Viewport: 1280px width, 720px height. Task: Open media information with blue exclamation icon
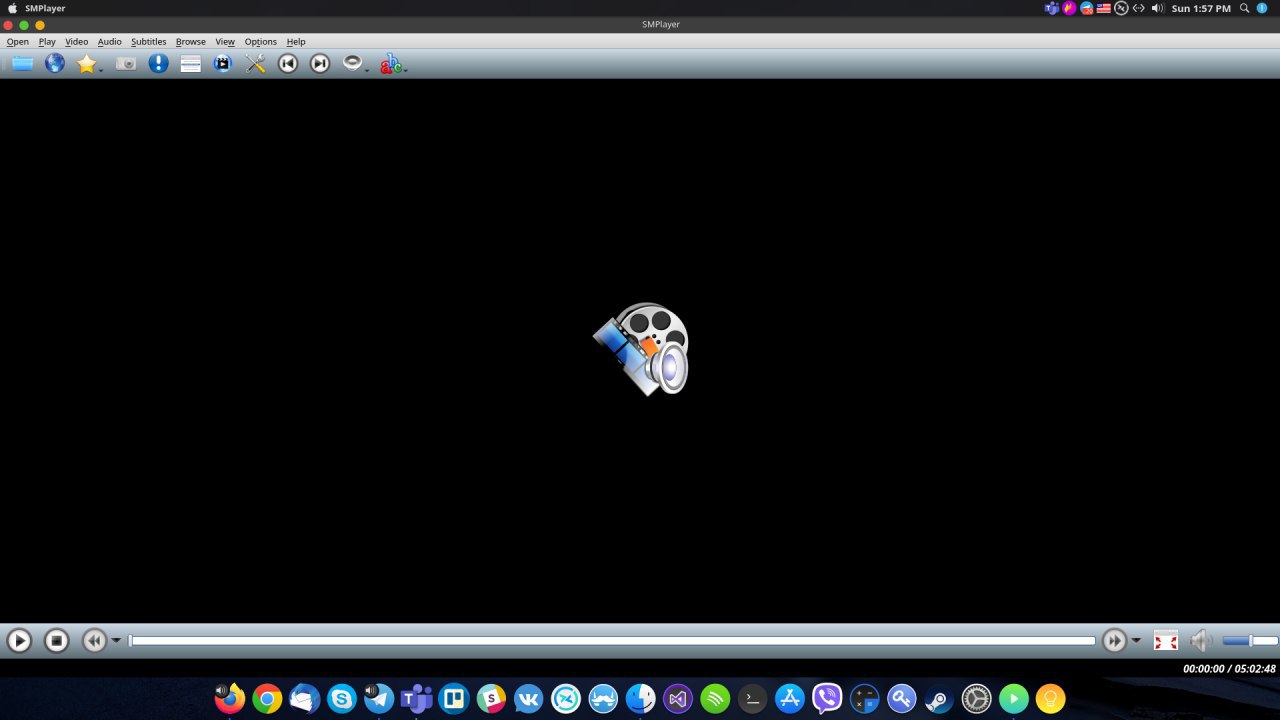point(158,64)
